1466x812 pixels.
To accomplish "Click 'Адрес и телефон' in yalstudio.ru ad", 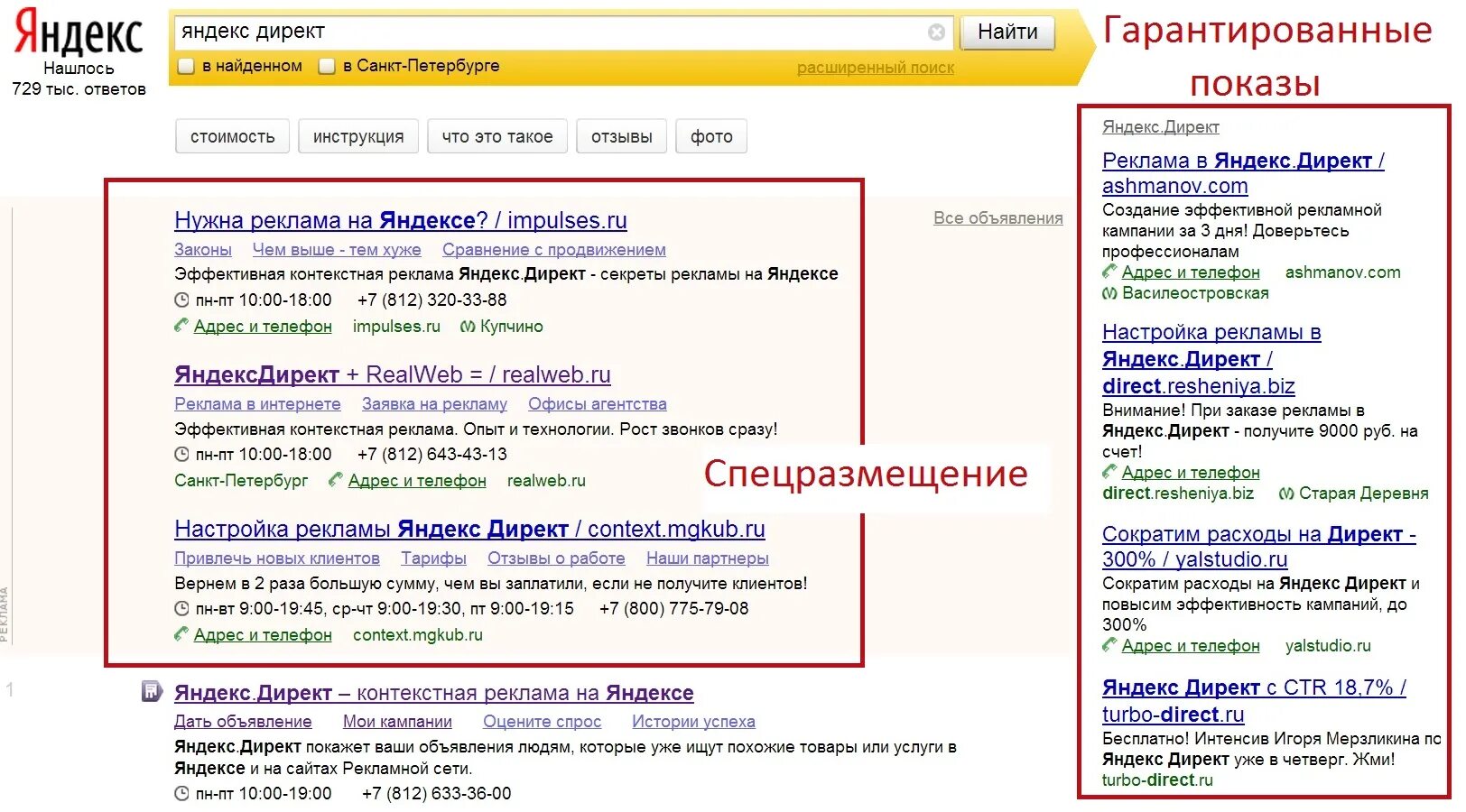I will pos(1191,646).
